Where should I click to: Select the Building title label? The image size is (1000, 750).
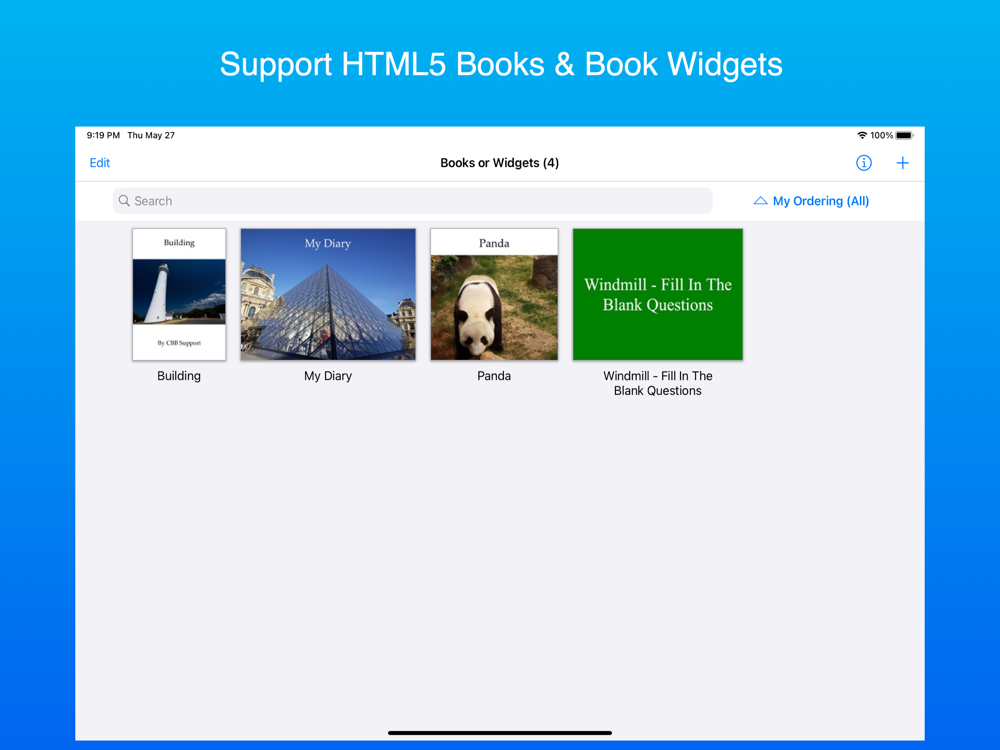click(179, 376)
